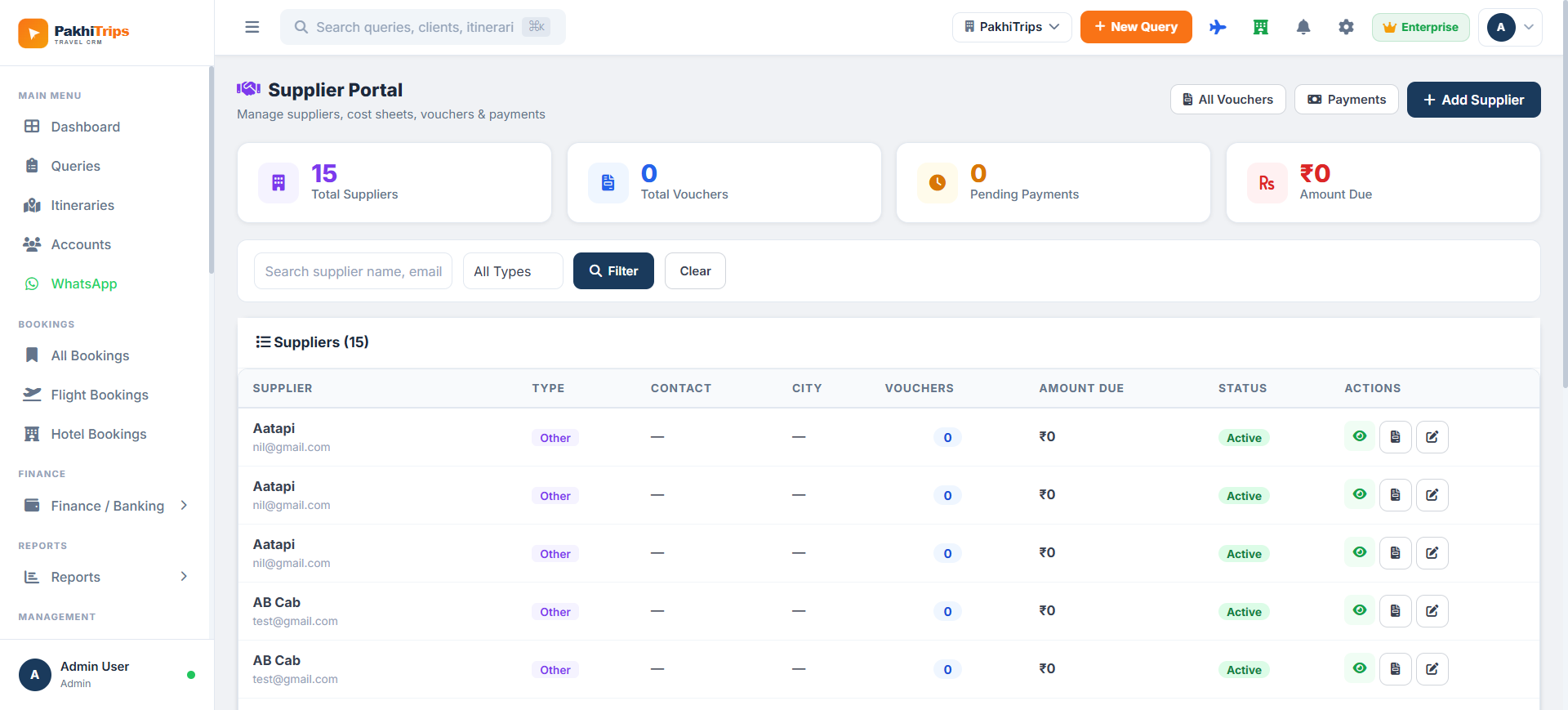This screenshot has height=710, width=1568.
Task: Click the WhatsApp icon in sidebar
Action: point(32,284)
